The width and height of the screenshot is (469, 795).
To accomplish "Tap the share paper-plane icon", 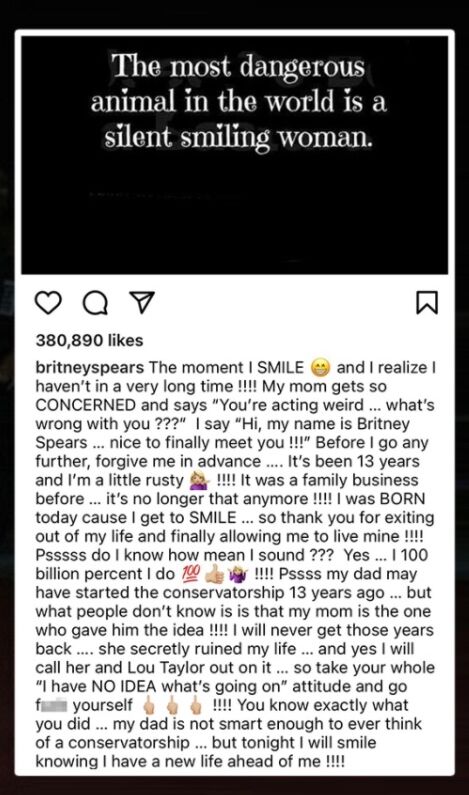I will click(x=141, y=303).
